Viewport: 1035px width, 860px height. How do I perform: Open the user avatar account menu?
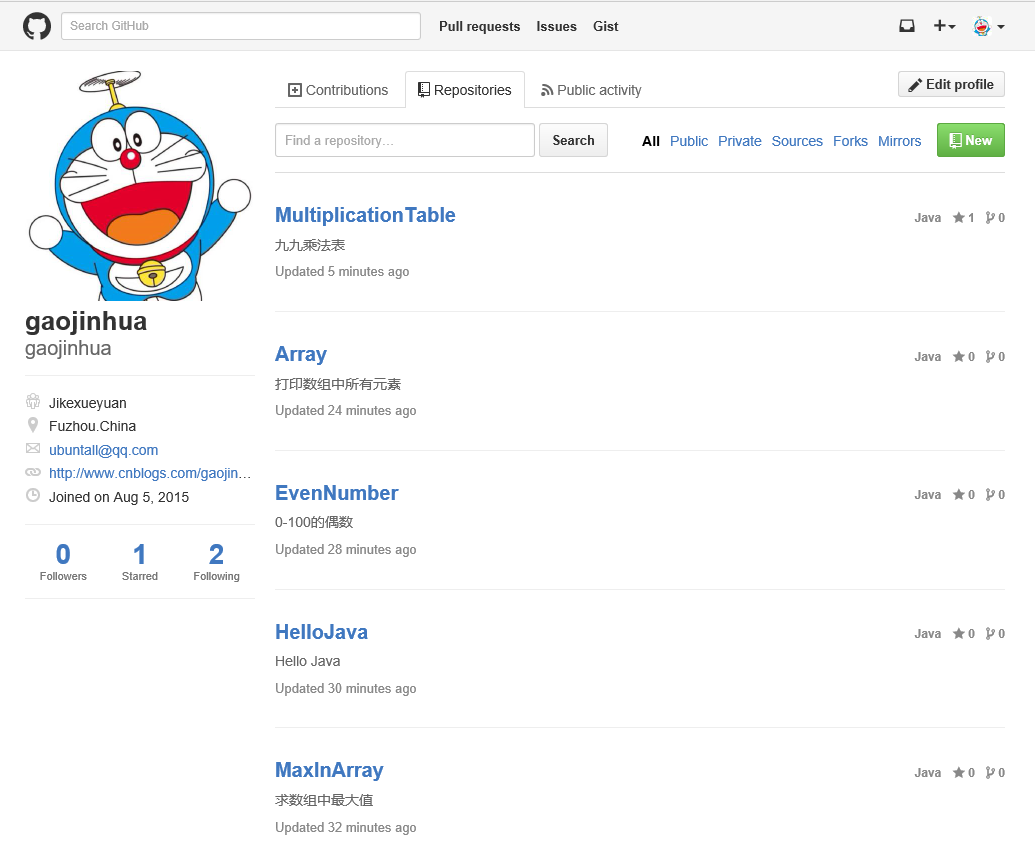click(989, 26)
